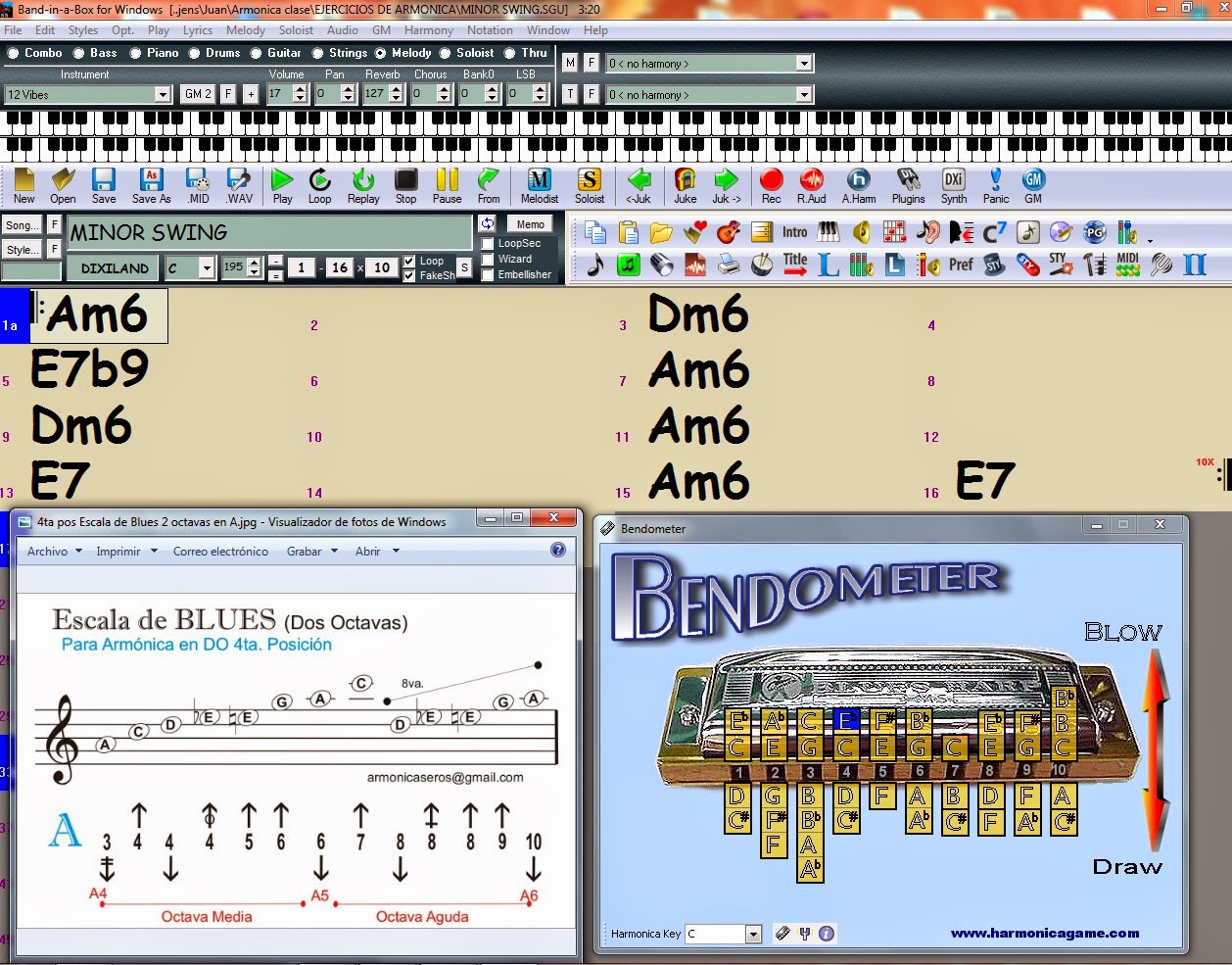The image size is (1232, 965).
Task: Open the A.Harm audio harmony icon
Action: coord(859,185)
